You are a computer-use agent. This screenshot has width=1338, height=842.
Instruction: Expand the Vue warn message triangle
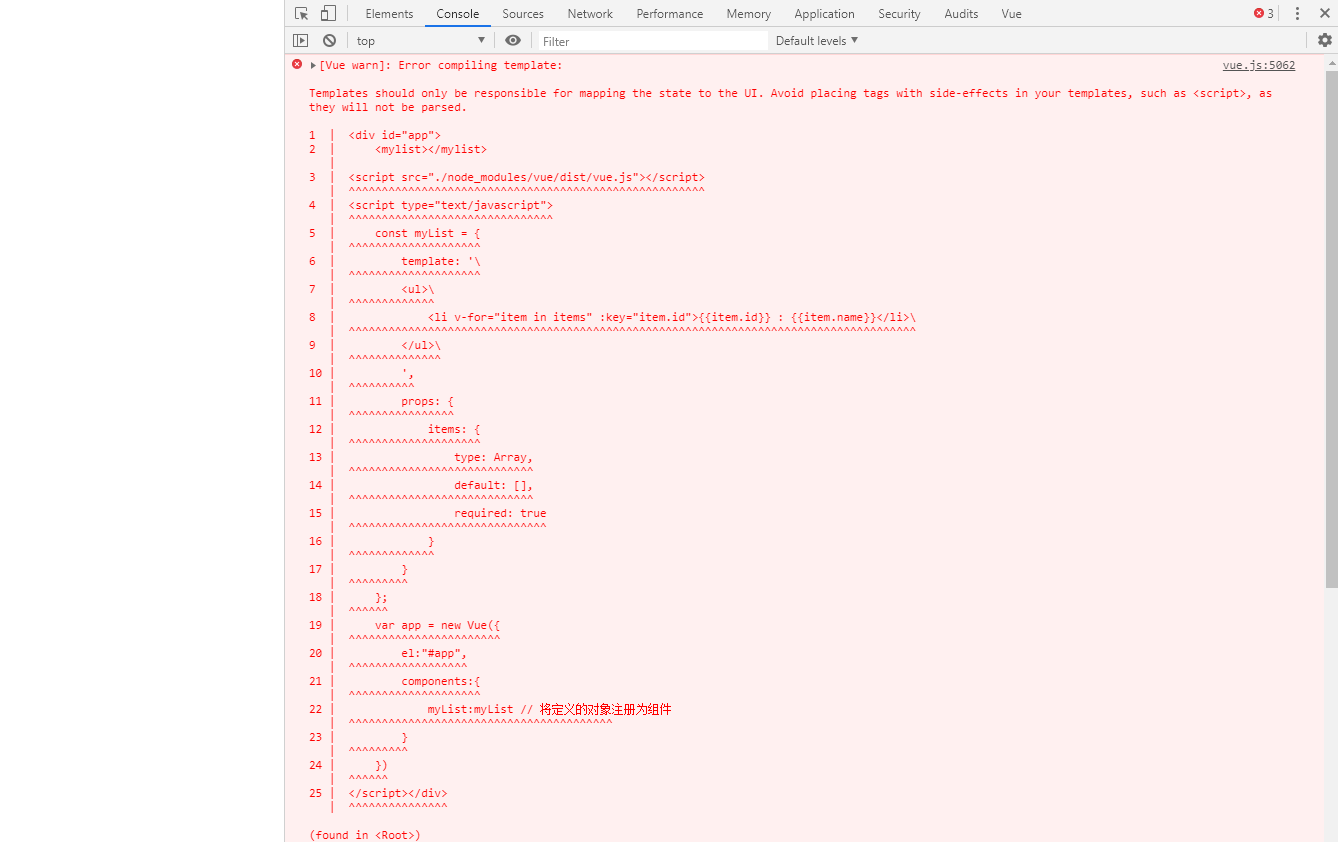click(x=313, y=66)
